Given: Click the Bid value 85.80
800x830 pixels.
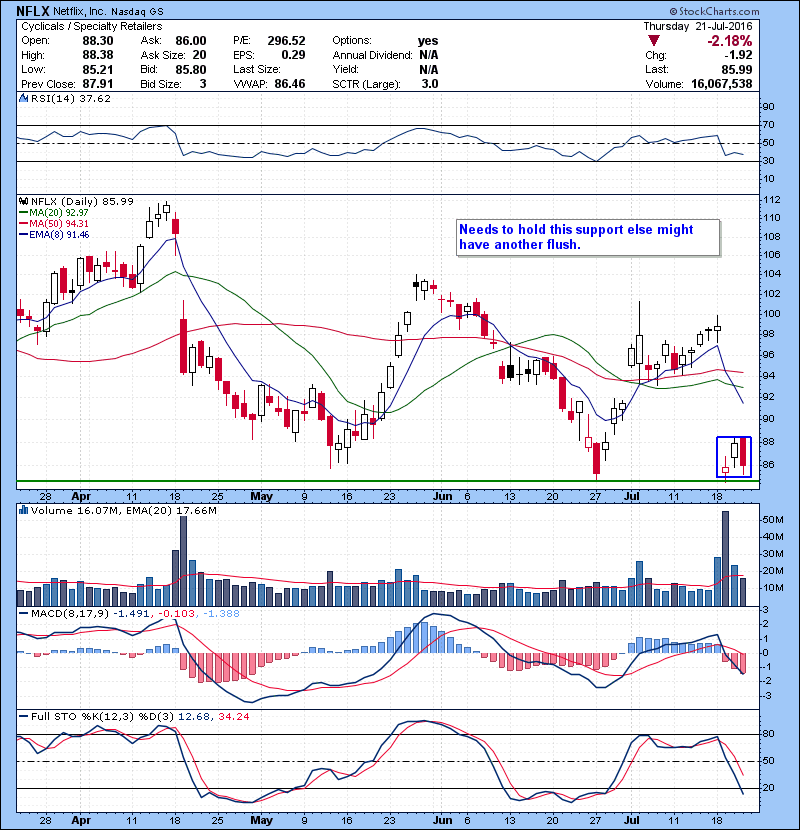Looking at the screenshot, I should point(191,69).
